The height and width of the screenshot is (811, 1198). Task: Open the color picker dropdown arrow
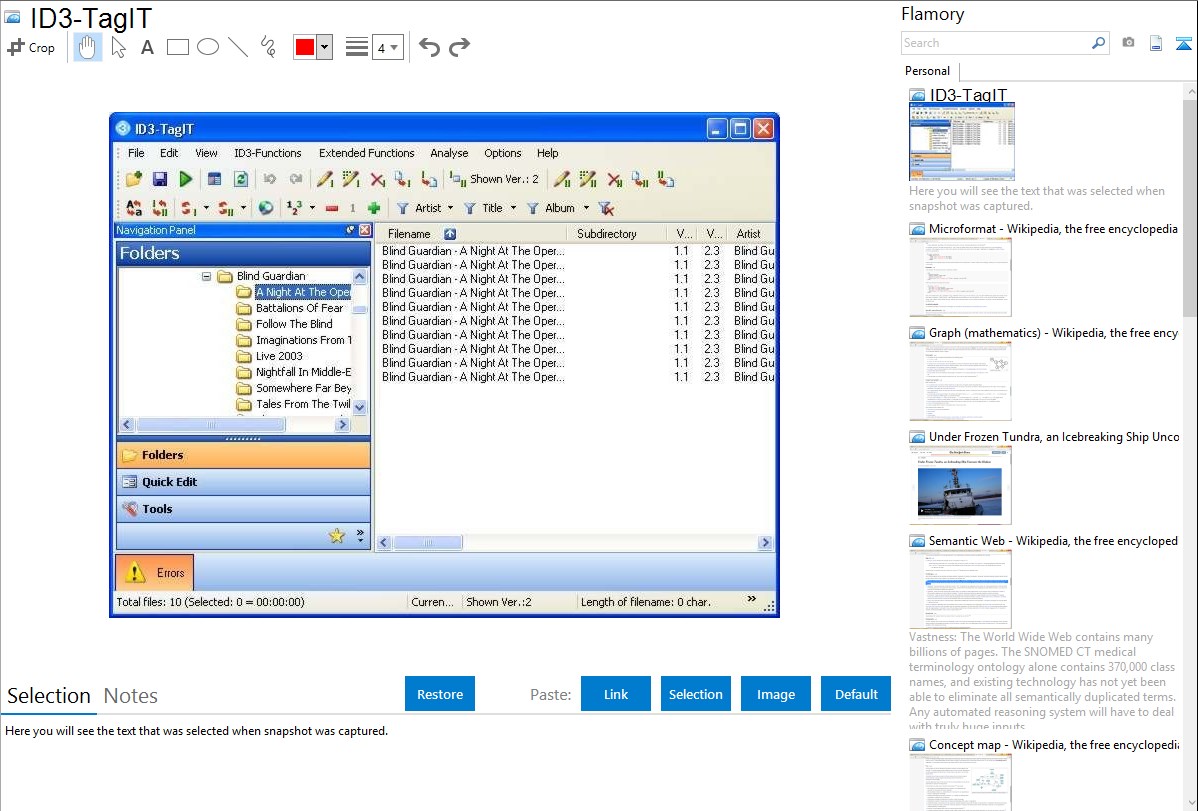[325, 47]
